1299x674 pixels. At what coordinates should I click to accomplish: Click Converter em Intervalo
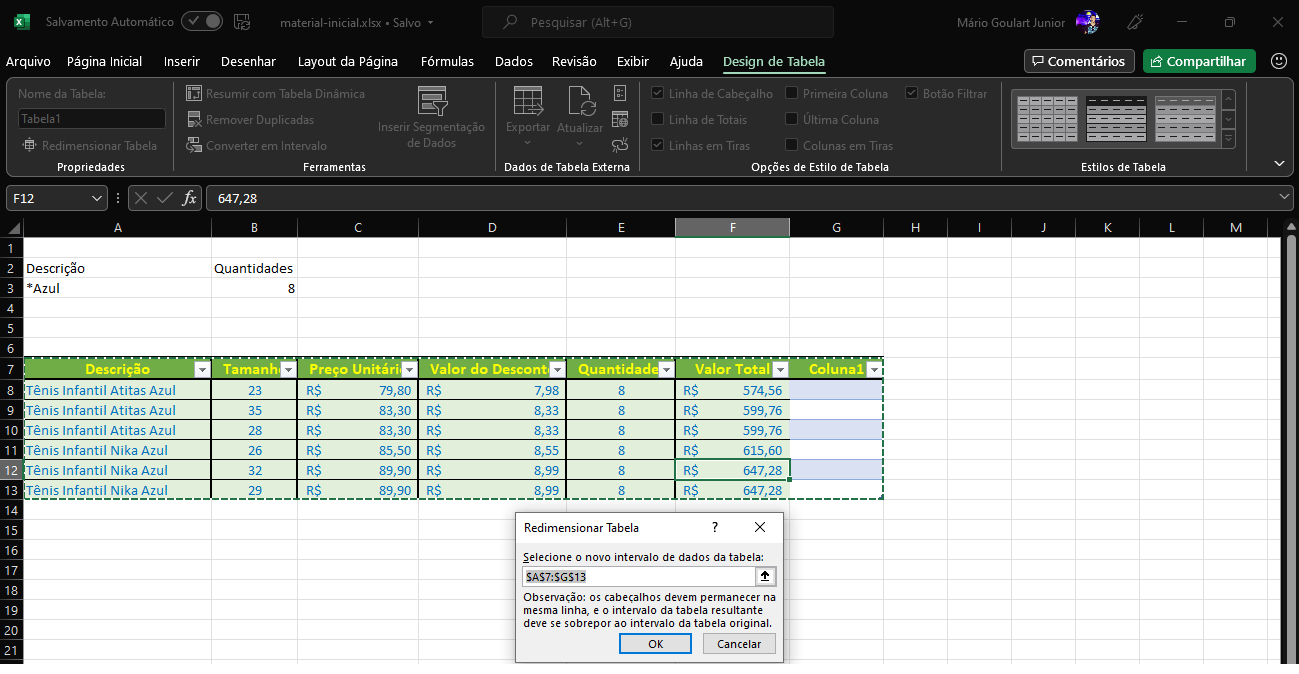pyautogui.click(x=257, y=145)
